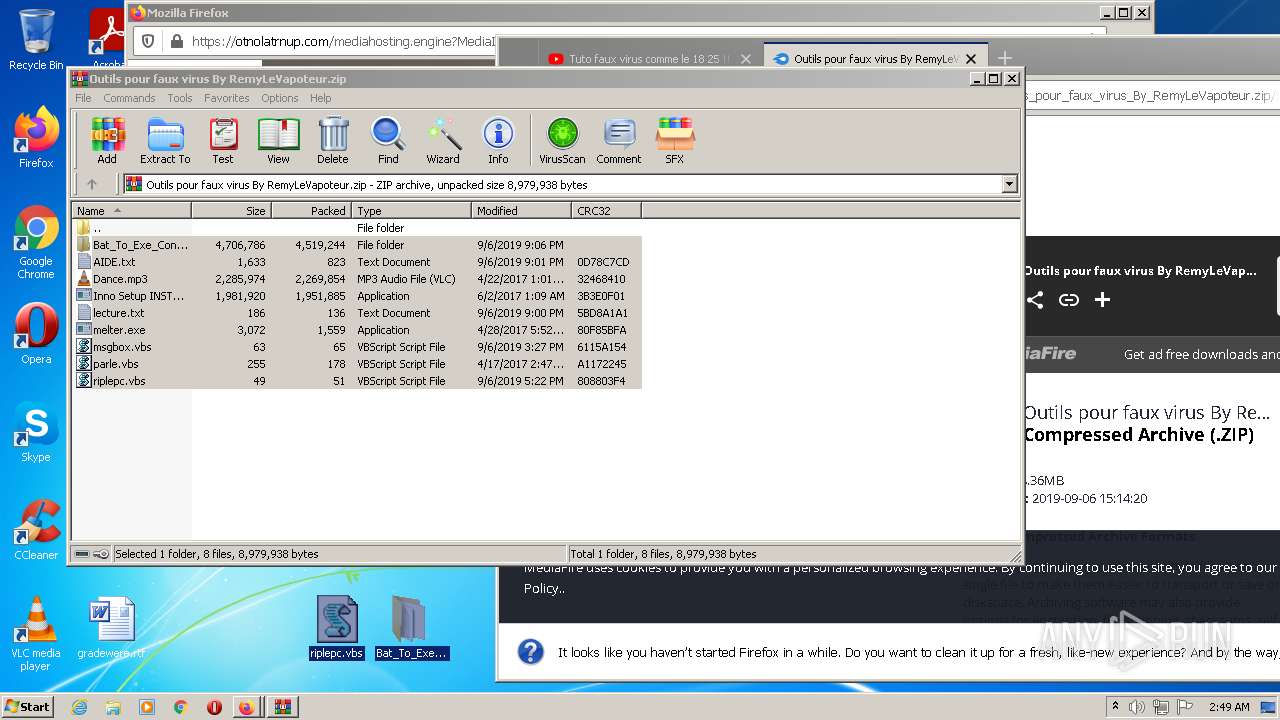
Task: Click the Extract To toolbar icon
Action: tap(165, 141)
